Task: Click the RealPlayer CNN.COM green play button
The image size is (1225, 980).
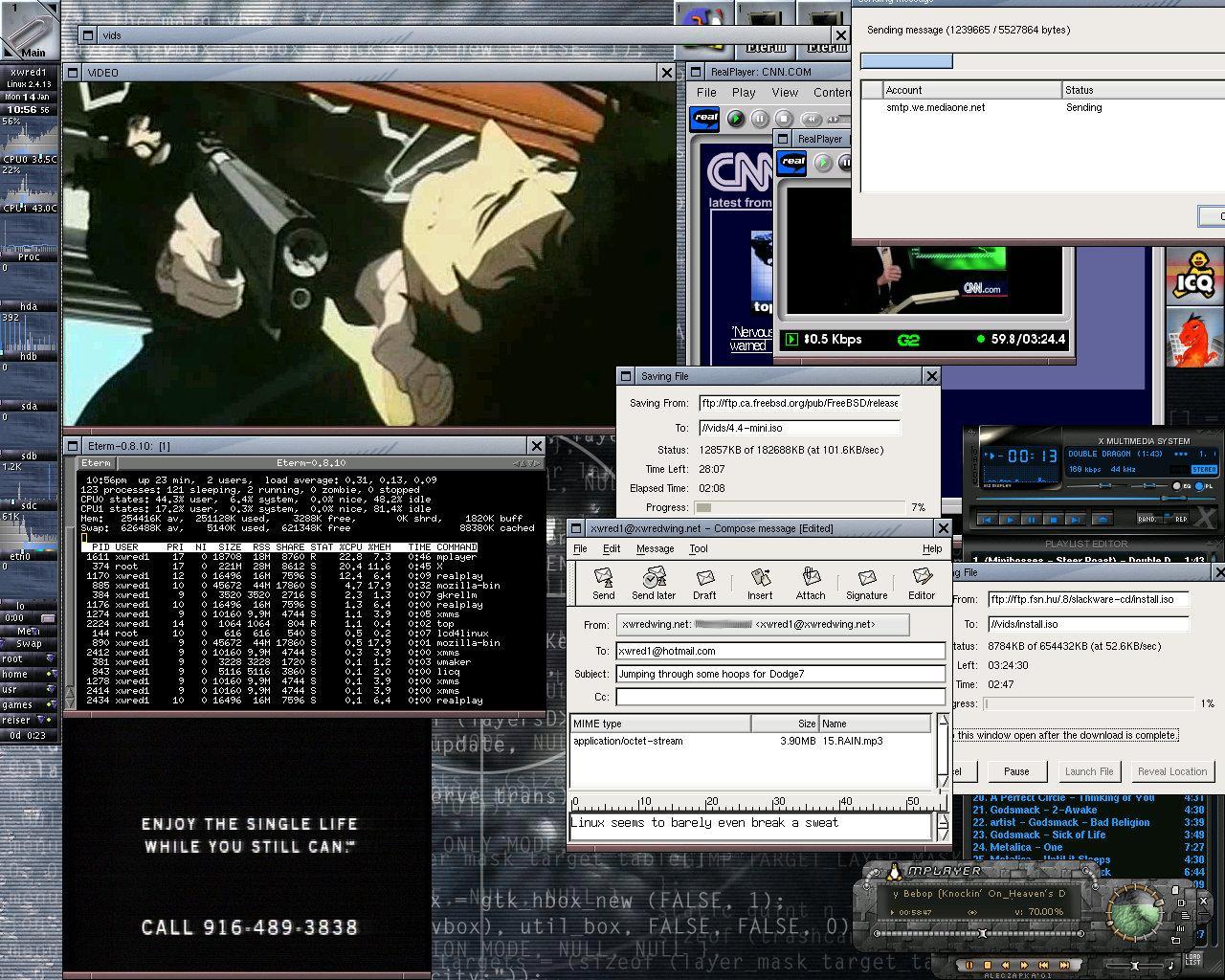Action: point(735,119)
